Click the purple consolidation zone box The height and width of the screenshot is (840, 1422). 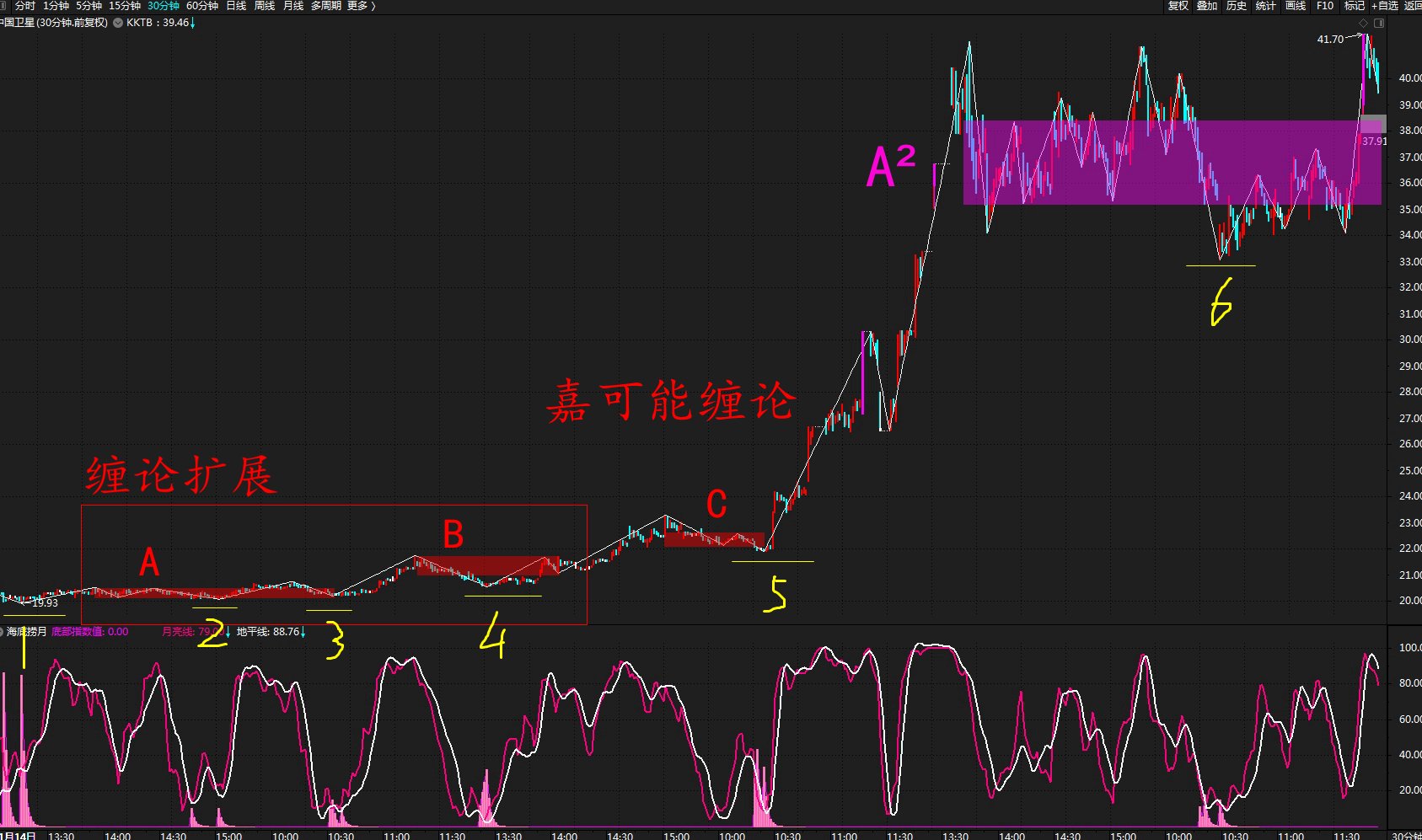point(1172,162)
